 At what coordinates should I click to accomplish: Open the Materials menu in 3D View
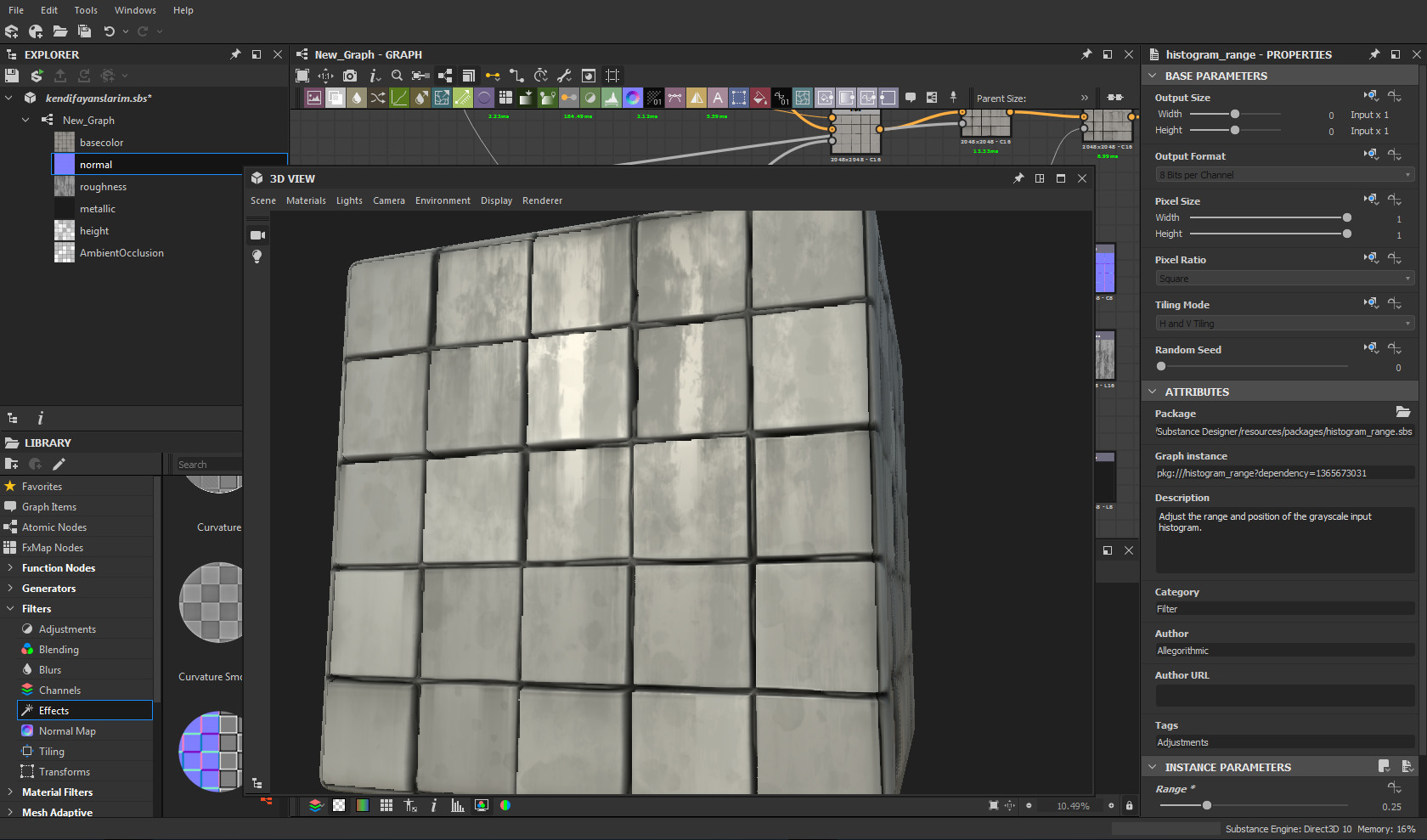(306, 200)
